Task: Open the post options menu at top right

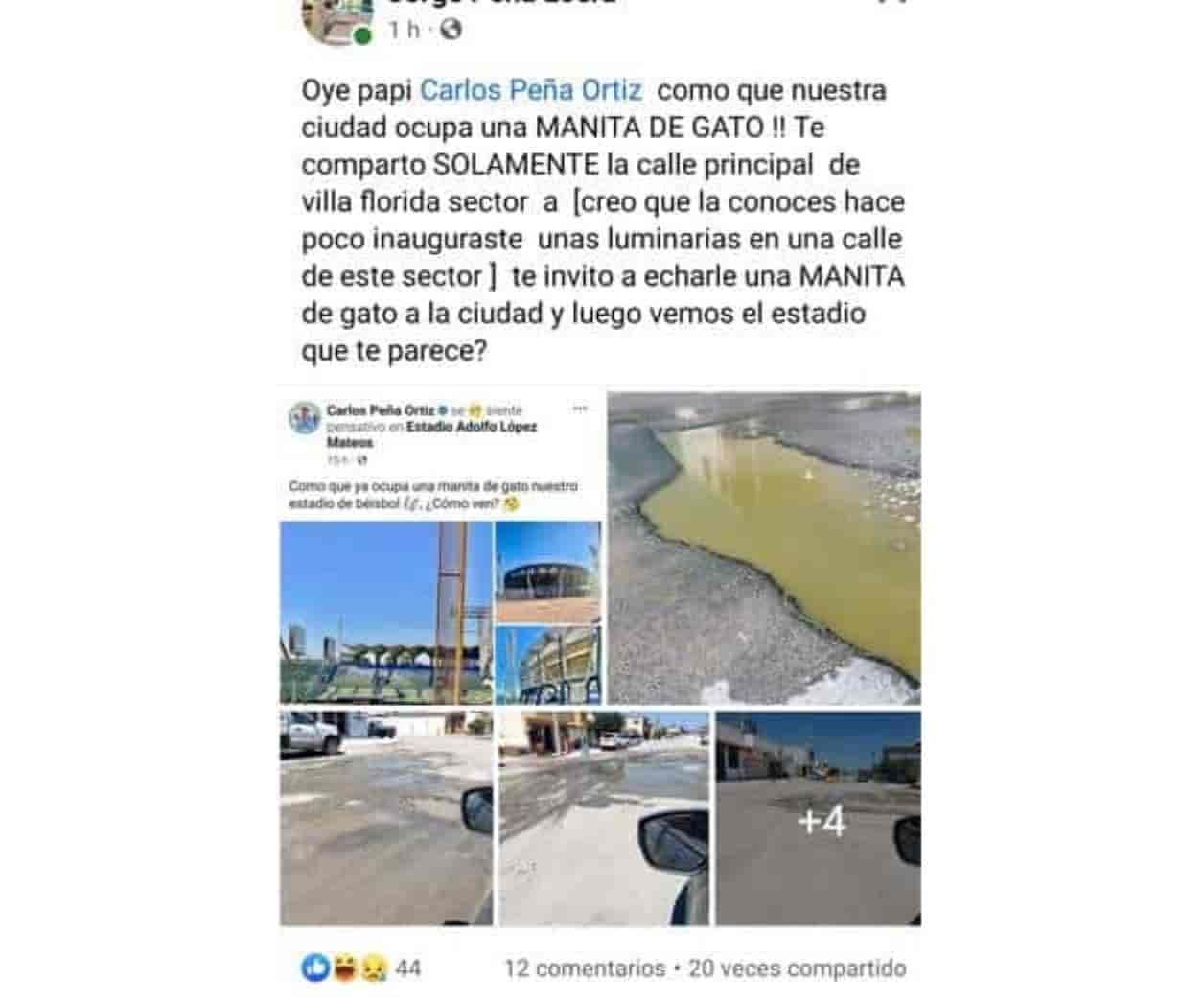Action: pos(891,3)
